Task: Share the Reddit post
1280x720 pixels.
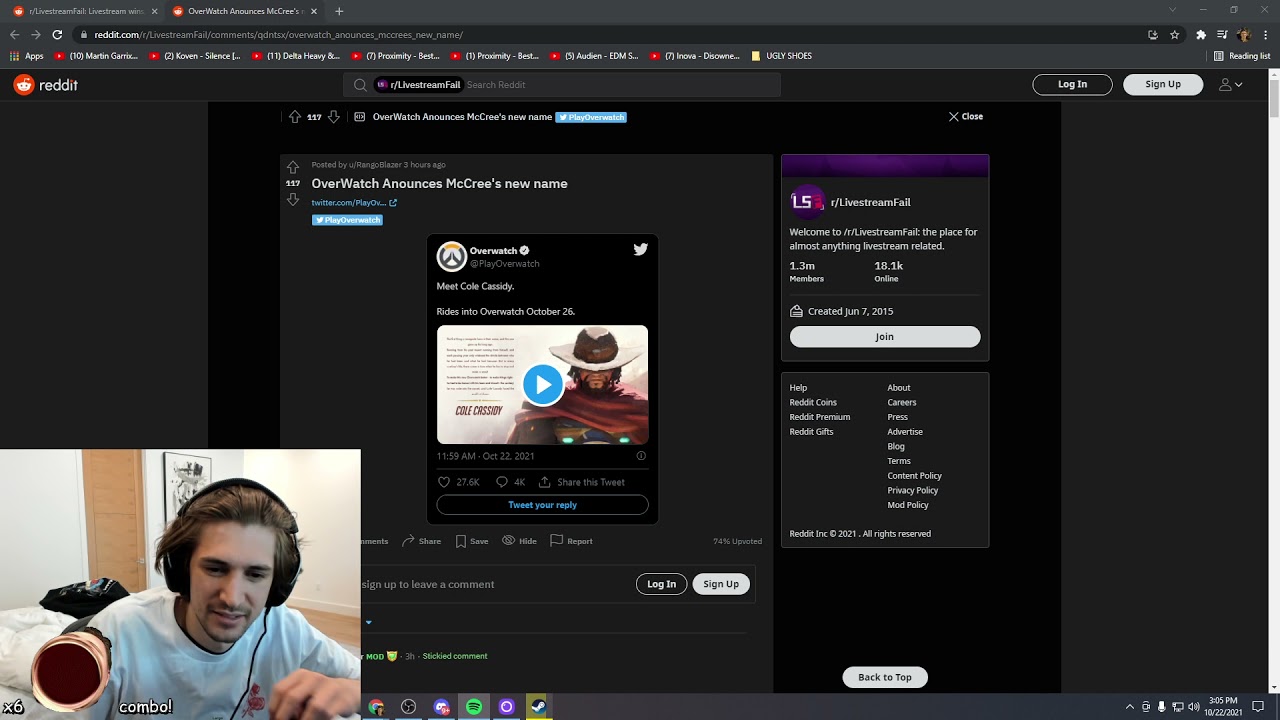Action: [x=421, y=541]
